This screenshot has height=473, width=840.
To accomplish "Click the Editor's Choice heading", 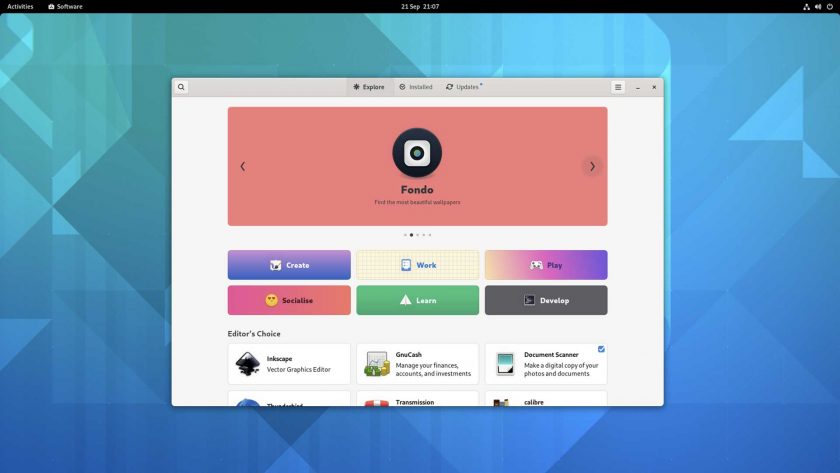I will click(254, 334).
